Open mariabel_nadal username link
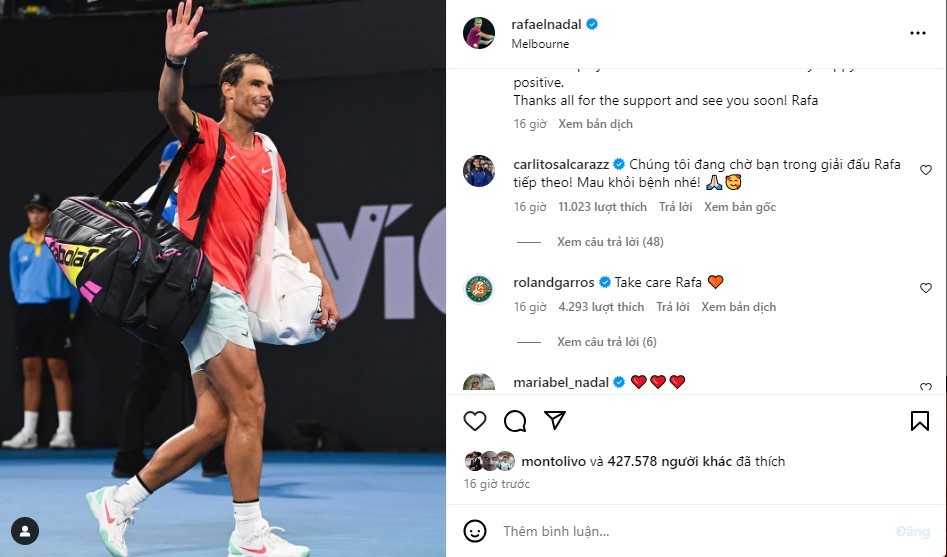Image resolution: width=947 pixels, height=557 pixels. [x=560, y=382]
